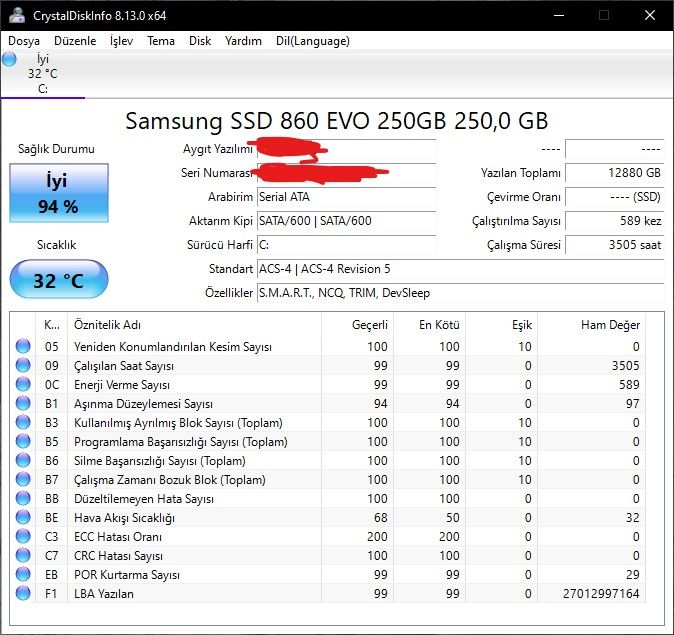The width and height of the screenshot is (674, 635).
Task: Open the İşlev menu
Action: tap(121, 41)
